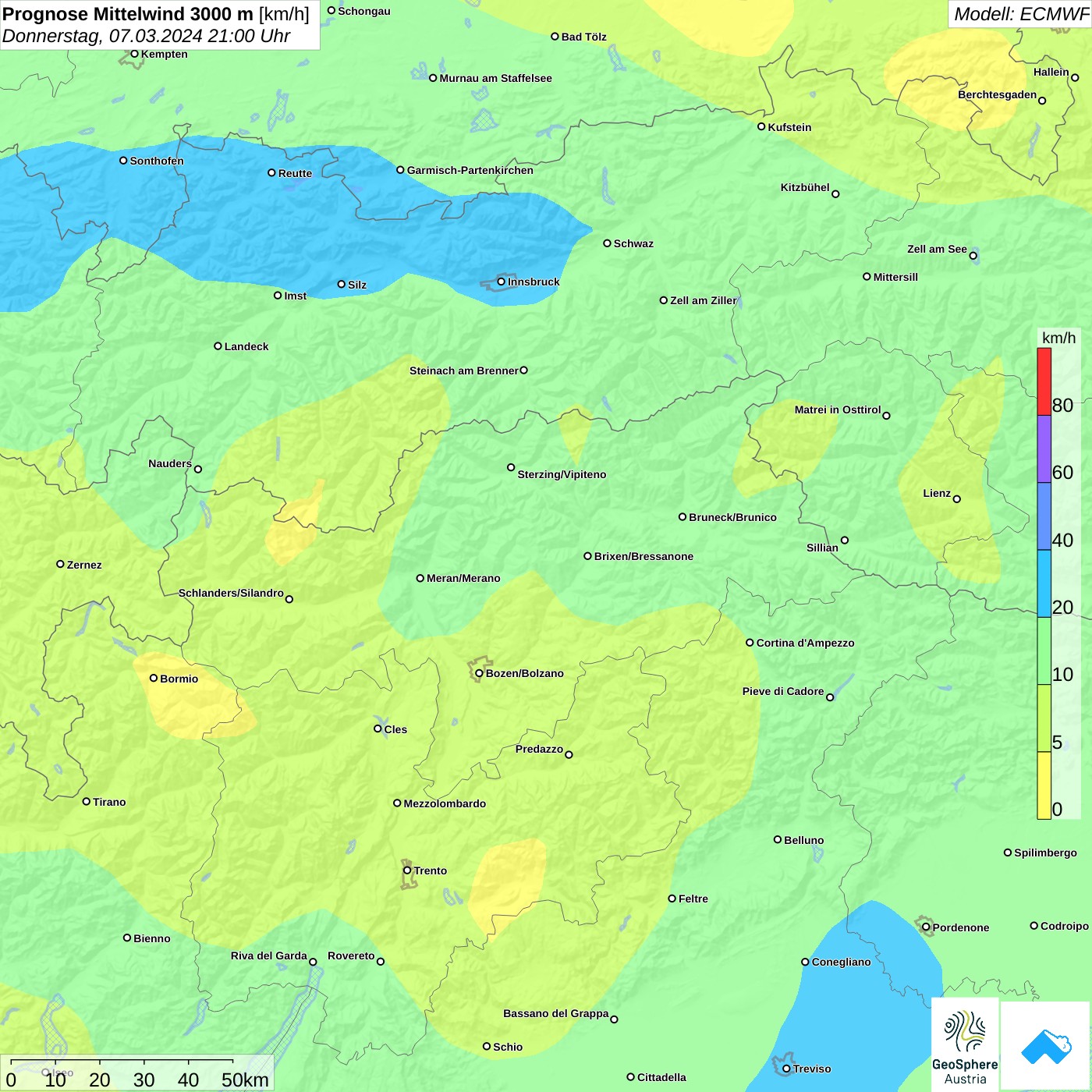Click the Landeck location marker

(x=218, y=346)
